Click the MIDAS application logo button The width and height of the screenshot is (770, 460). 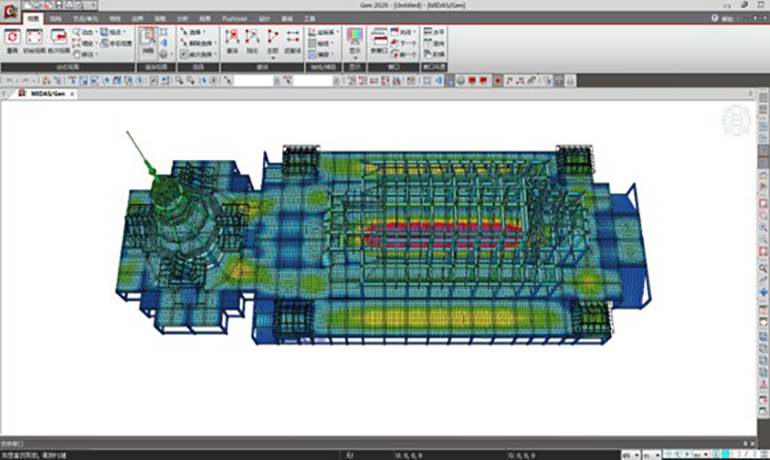pyautogui.click(x=10, y=12)
